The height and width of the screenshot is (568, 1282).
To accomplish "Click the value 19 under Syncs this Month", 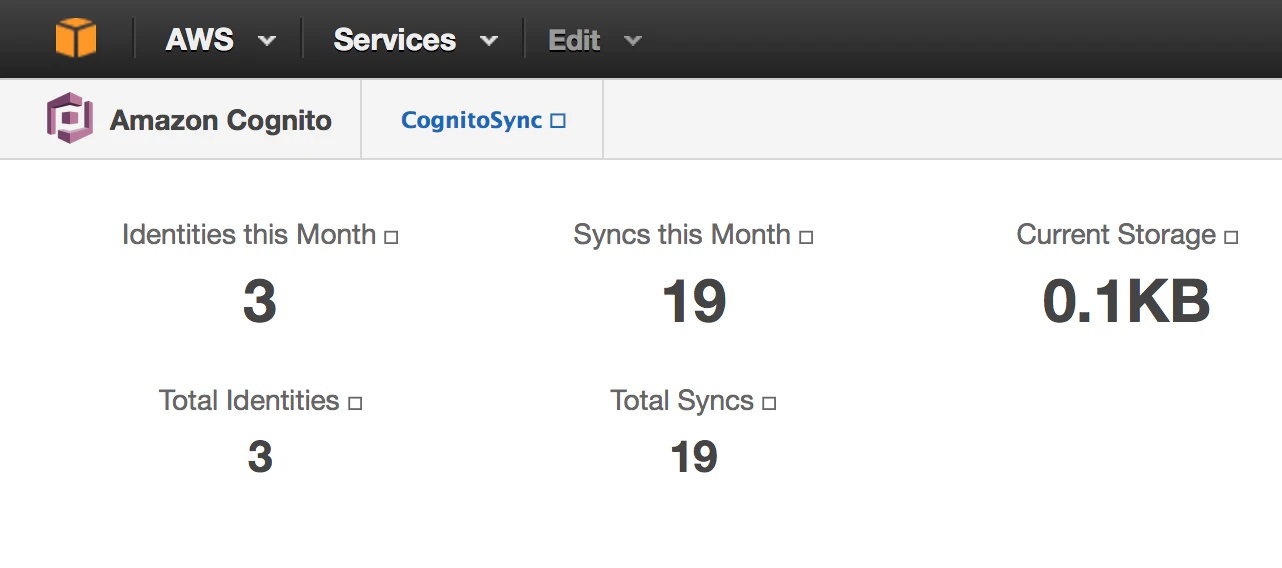I will [x=693, y=301].
